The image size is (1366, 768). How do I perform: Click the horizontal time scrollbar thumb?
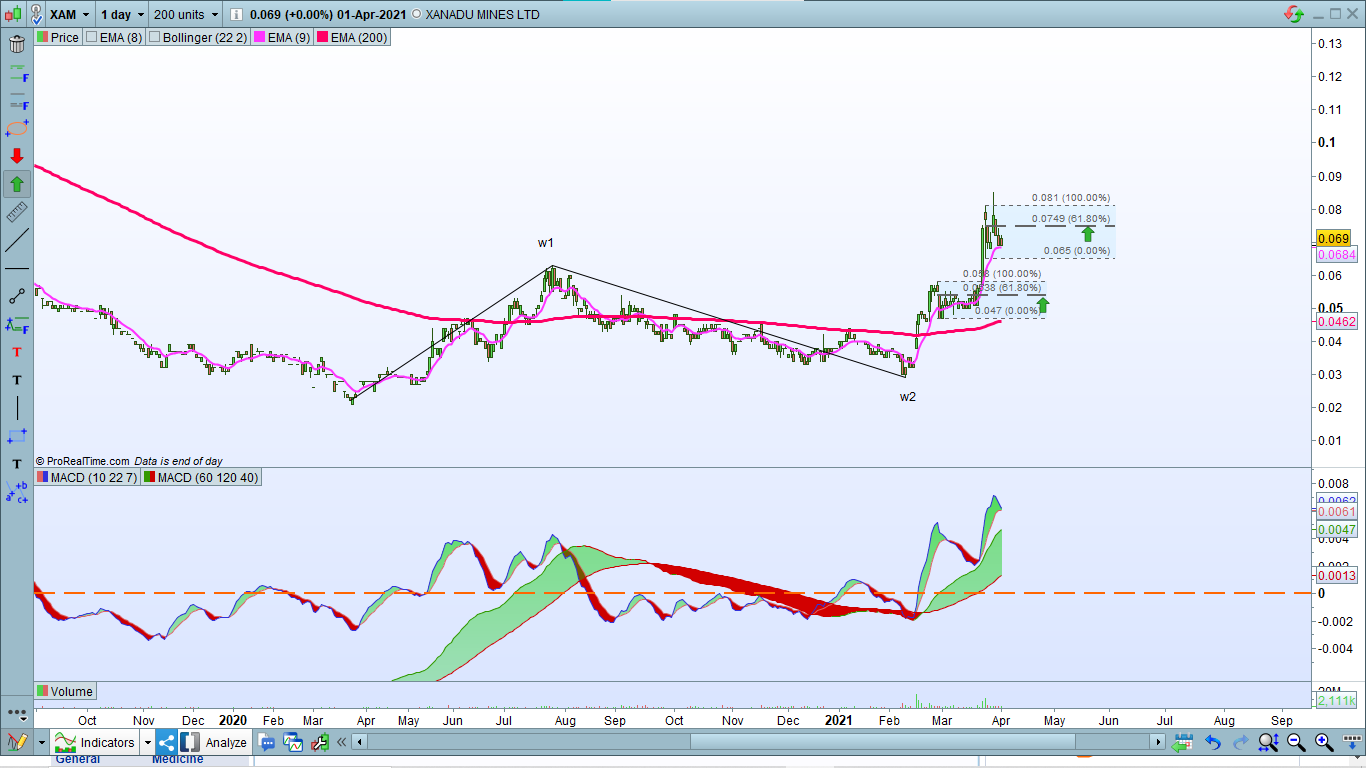click(884, 742)
